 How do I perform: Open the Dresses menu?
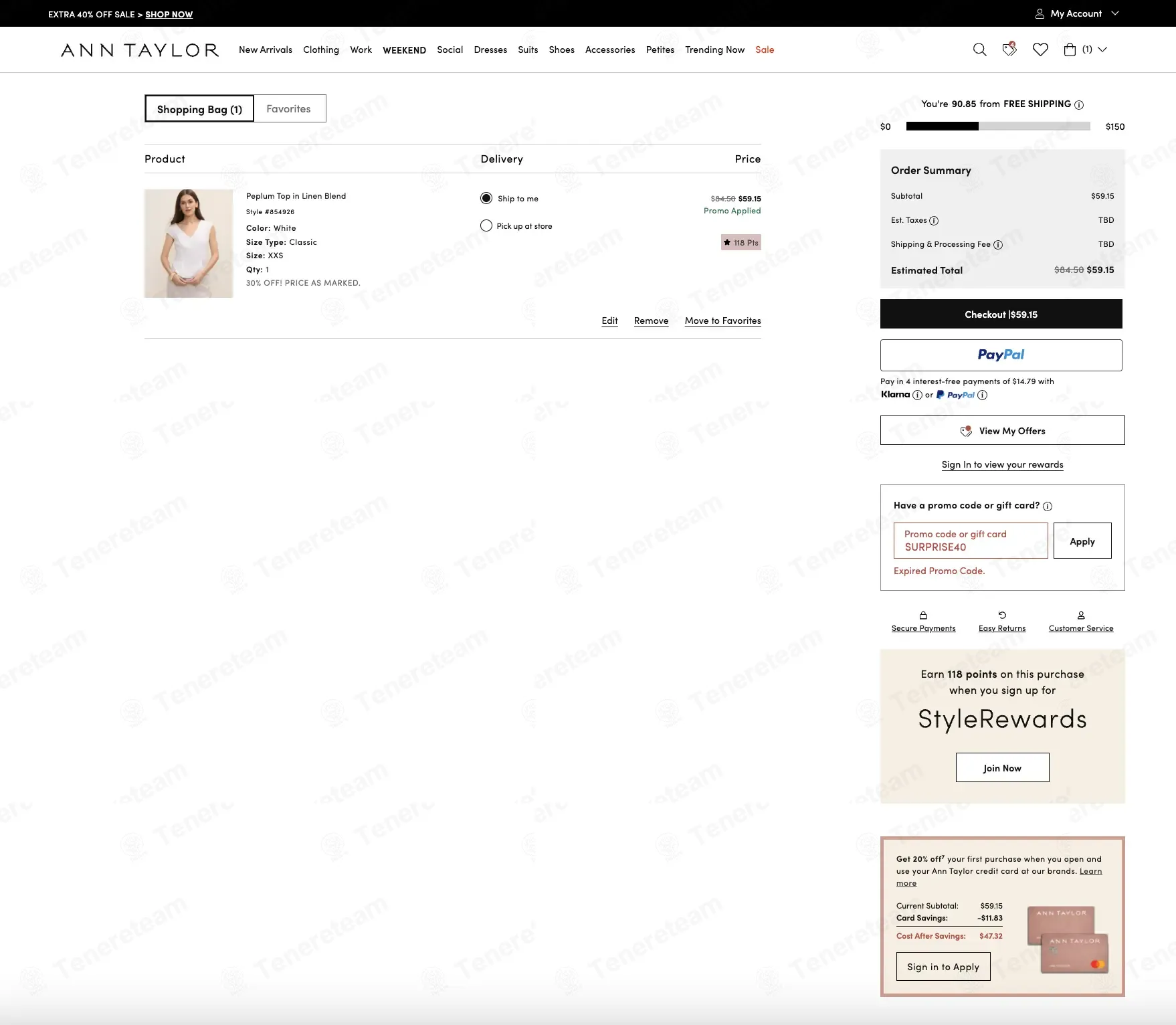click(x=490, y=50)
